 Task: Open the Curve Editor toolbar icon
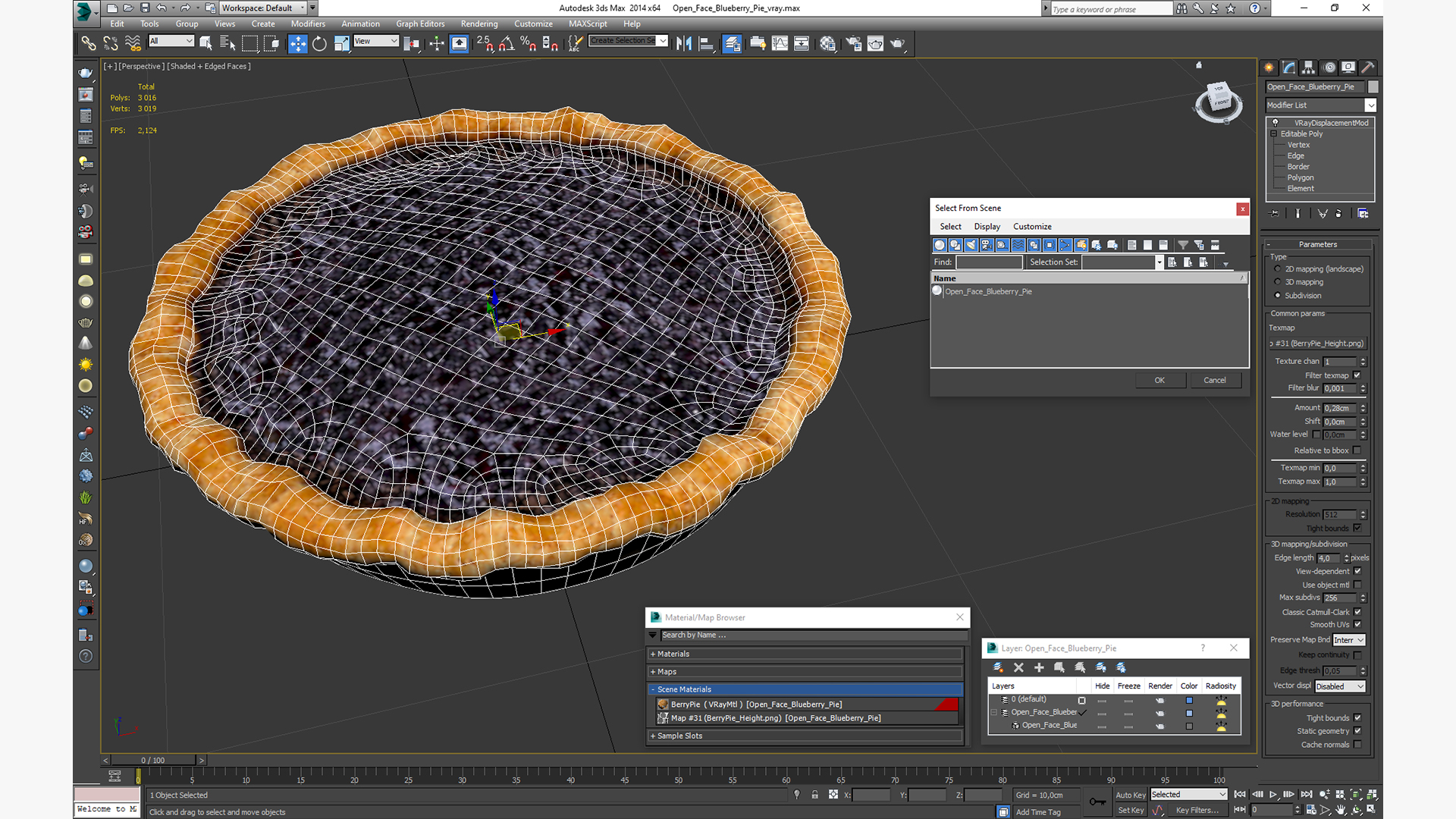780,43
